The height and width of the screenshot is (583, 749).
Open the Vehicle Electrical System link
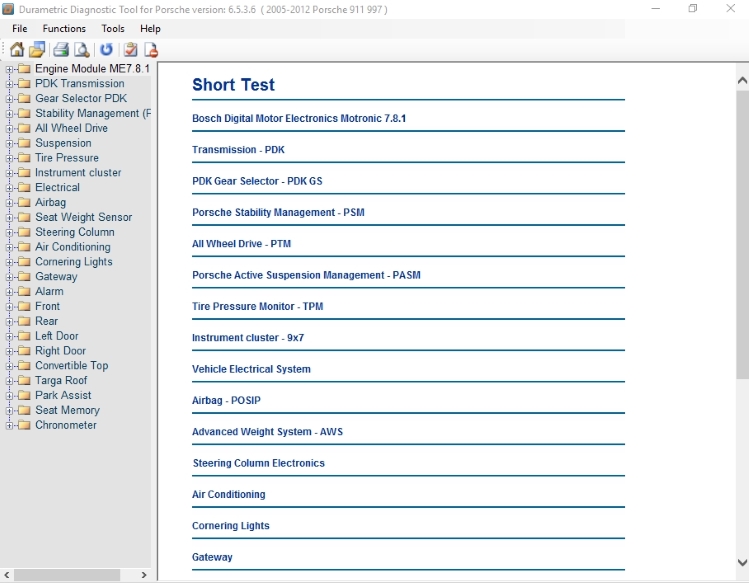tap(251, 369)
